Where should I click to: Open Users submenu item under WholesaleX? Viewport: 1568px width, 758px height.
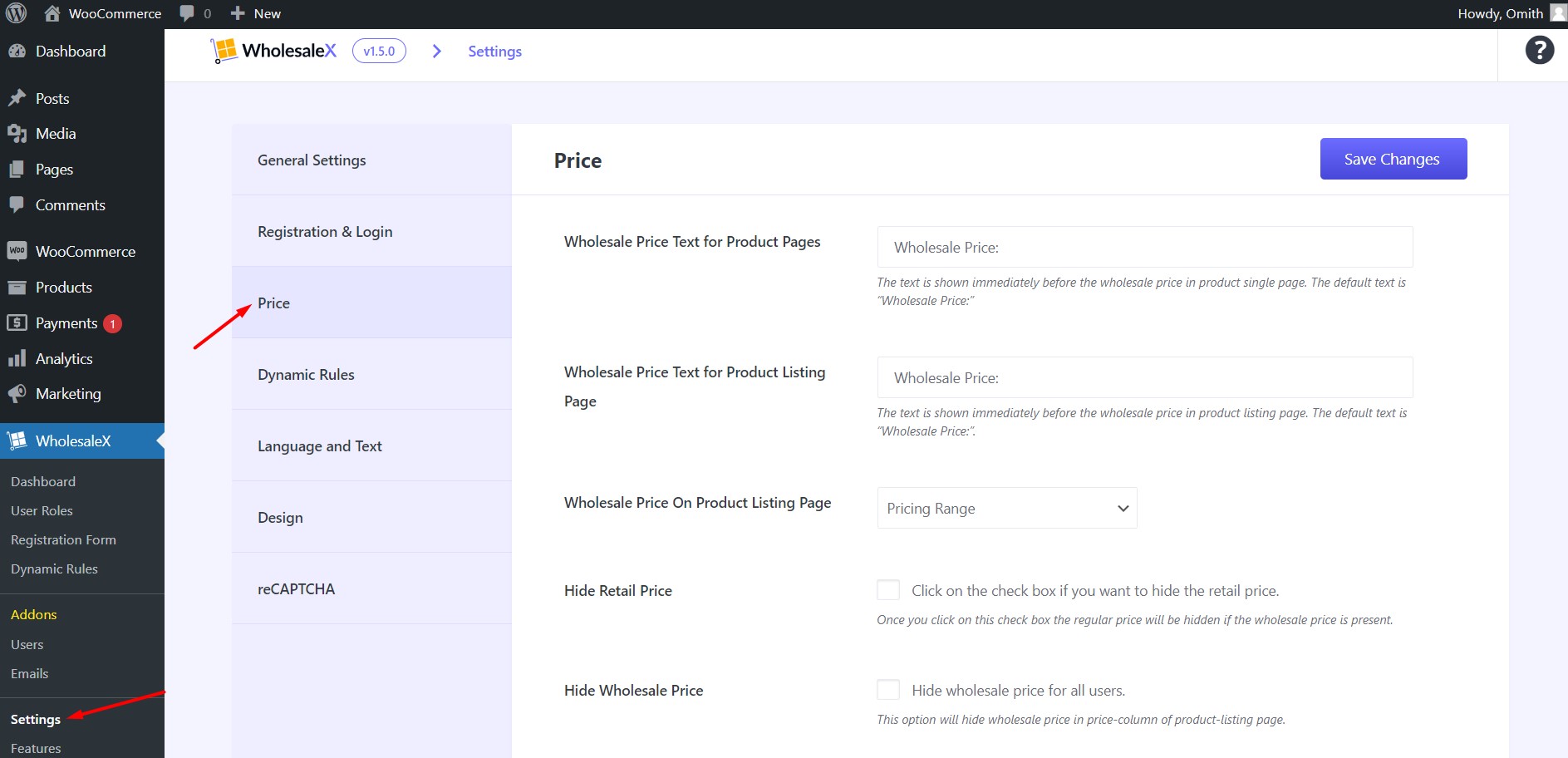pos(27,644)
